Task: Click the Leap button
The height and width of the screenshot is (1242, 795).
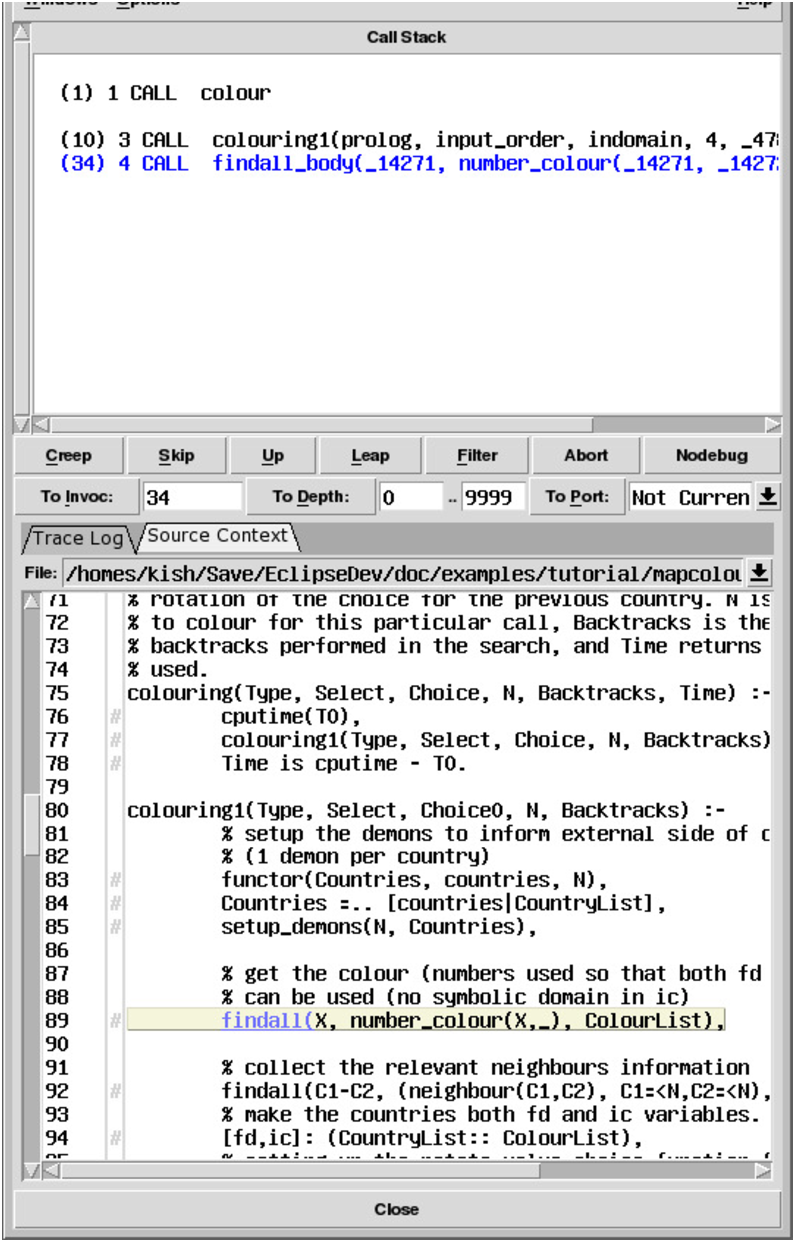Action: tap(370, 456)
